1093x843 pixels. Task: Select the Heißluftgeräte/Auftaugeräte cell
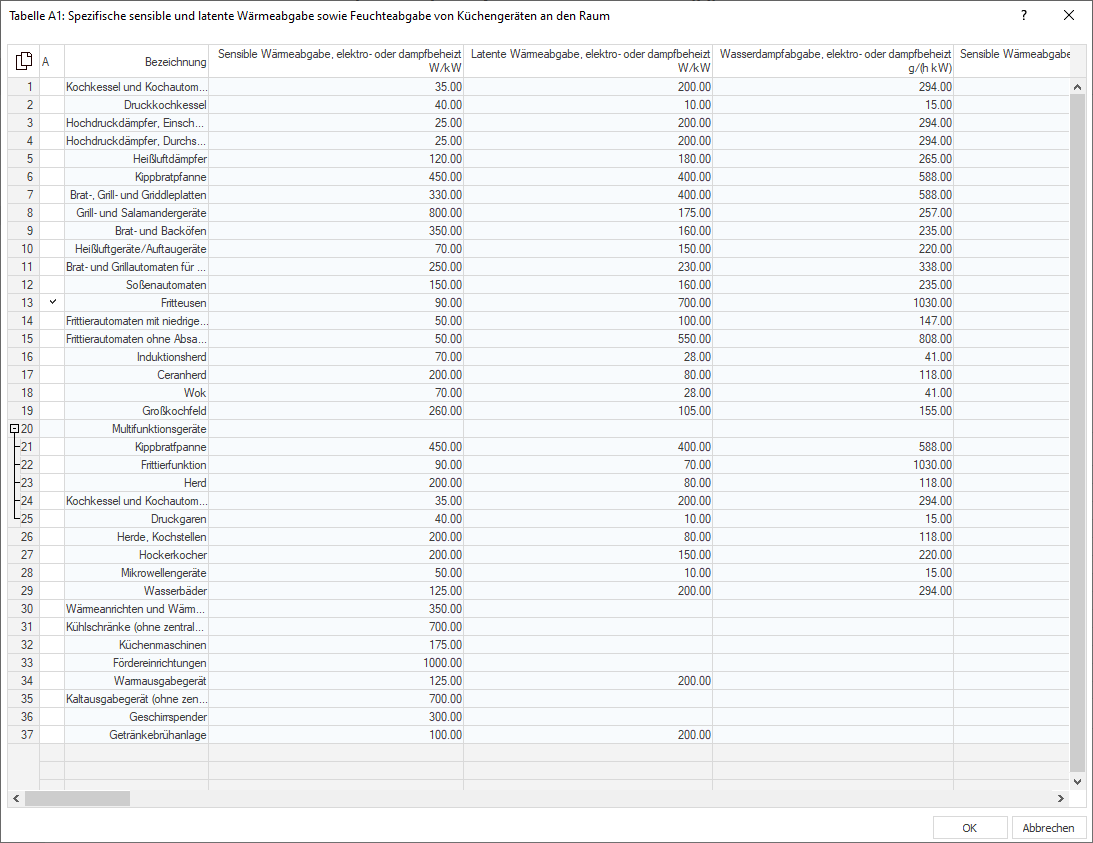(x=137, y=249)
